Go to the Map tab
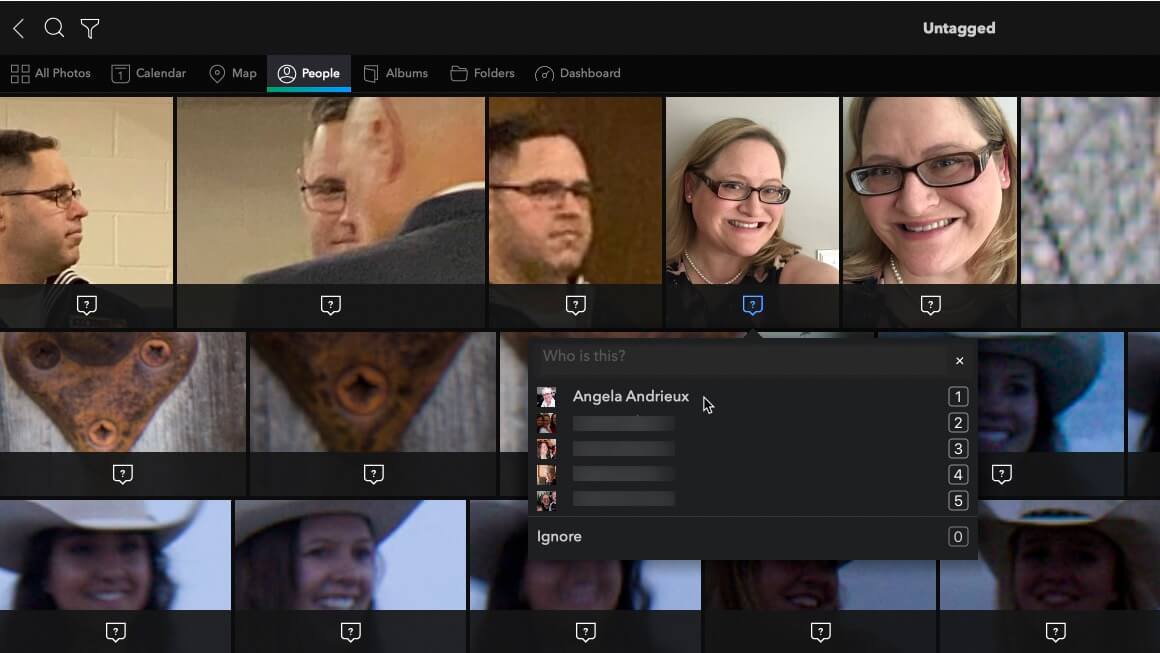This screenshot has height=653, width=1160. coord(232,73)
